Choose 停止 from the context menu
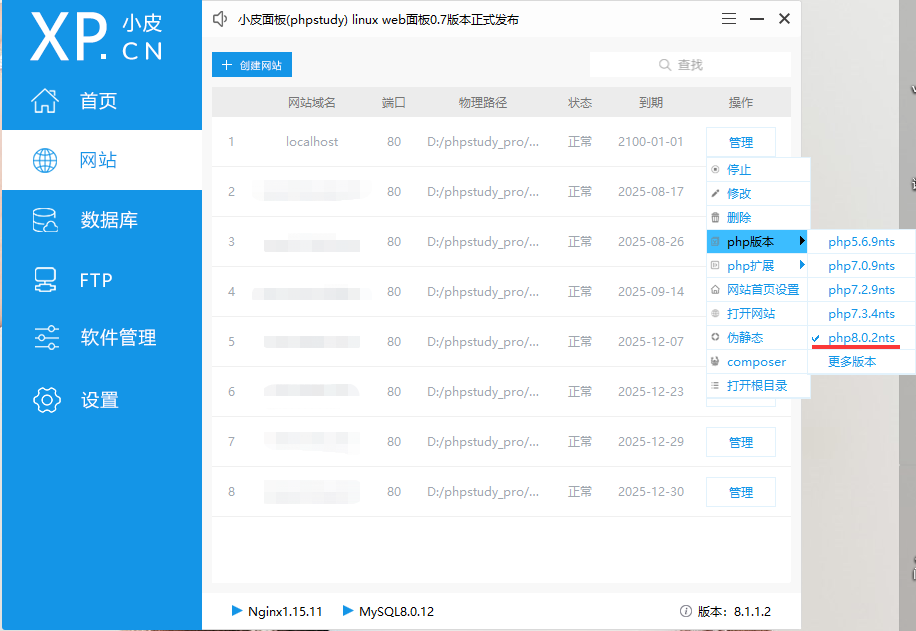 tap(758, 169)
